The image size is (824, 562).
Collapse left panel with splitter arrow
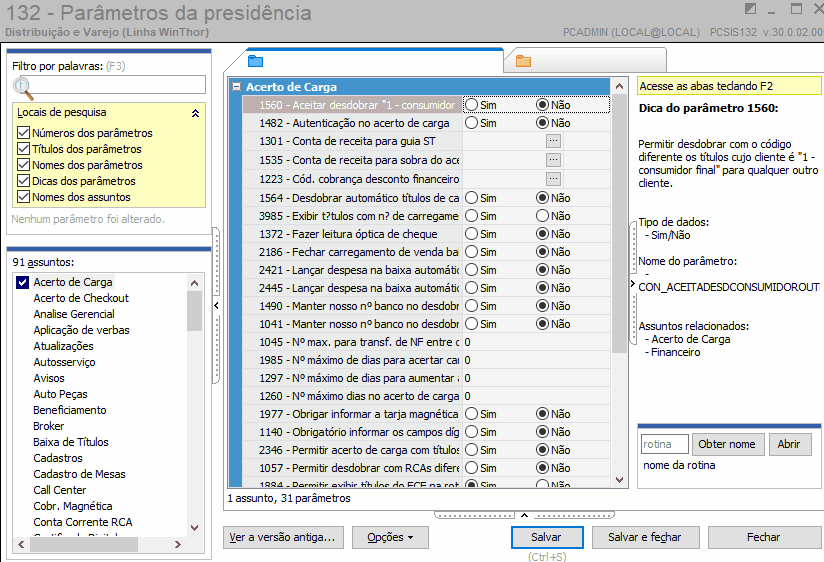coord(216,305)
